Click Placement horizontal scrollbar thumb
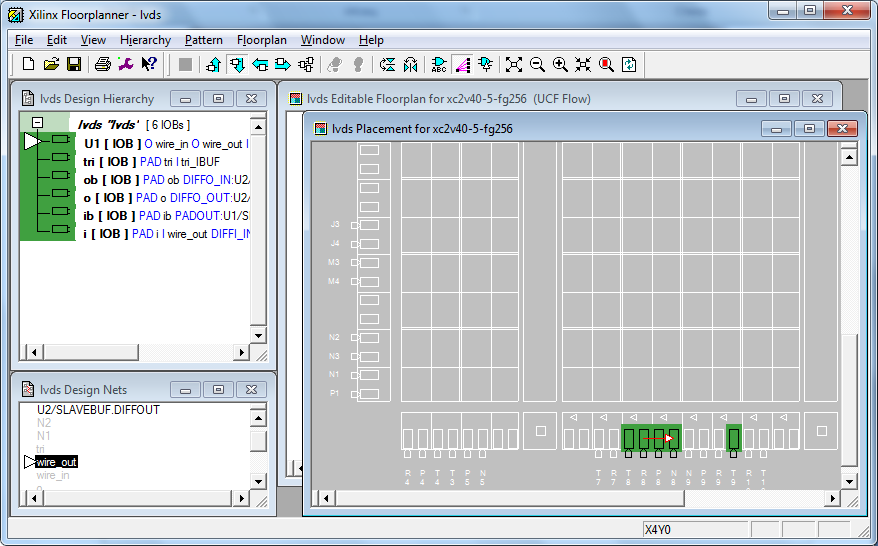 click(x=510, y=498)
